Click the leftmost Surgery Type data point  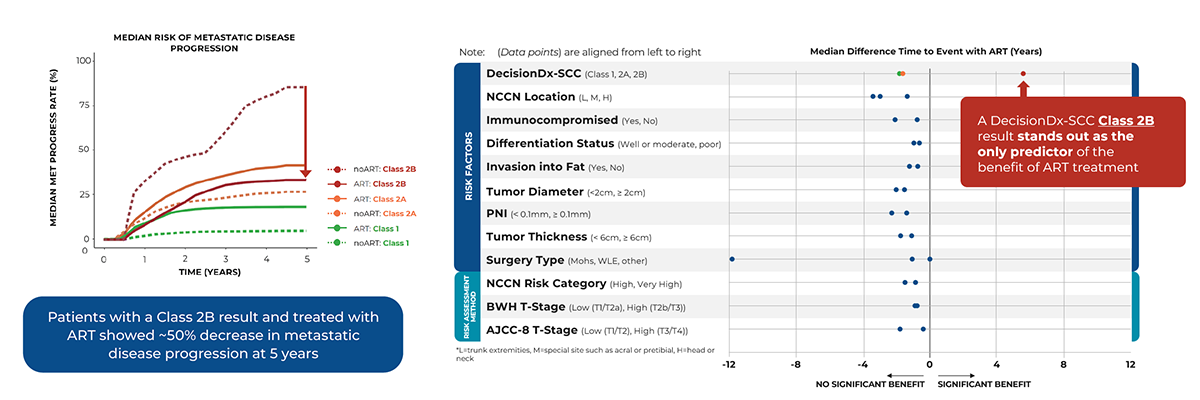[732, 259]
